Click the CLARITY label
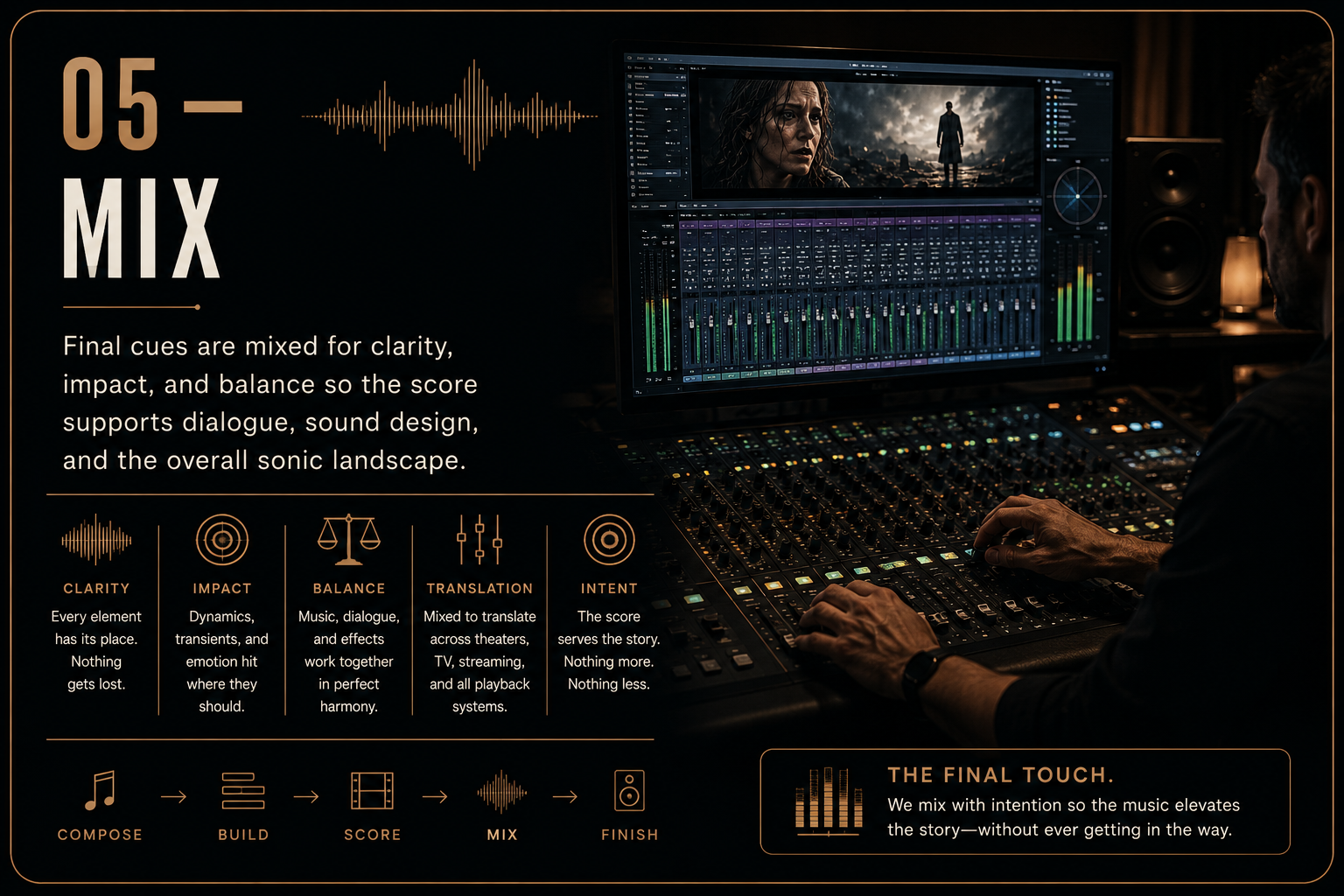1344x896 pixels. click(x=96, y=589)
